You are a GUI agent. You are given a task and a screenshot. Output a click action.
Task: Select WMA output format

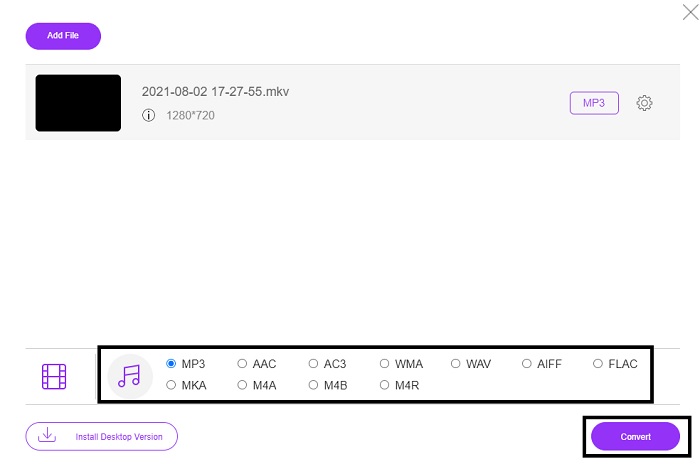pos(385,364)
